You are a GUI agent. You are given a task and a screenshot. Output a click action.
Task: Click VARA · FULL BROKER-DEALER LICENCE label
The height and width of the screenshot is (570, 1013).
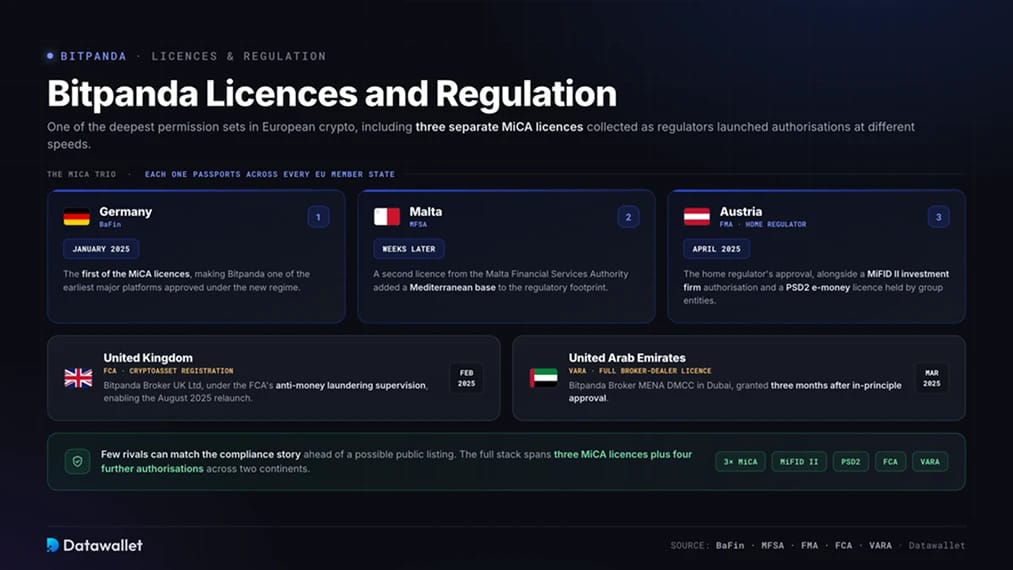[640, 371]
